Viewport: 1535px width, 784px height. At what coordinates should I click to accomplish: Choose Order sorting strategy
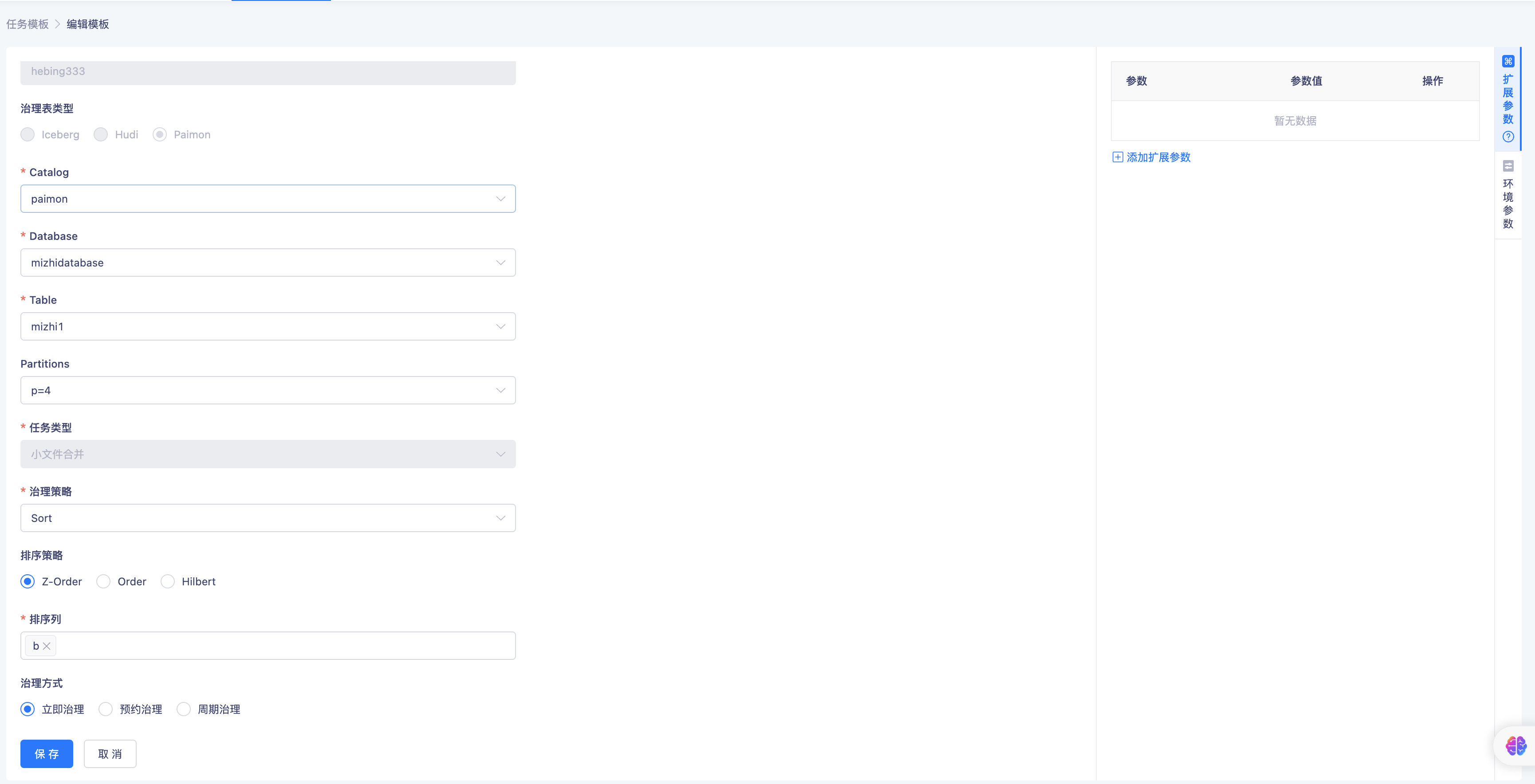[103, 581]
